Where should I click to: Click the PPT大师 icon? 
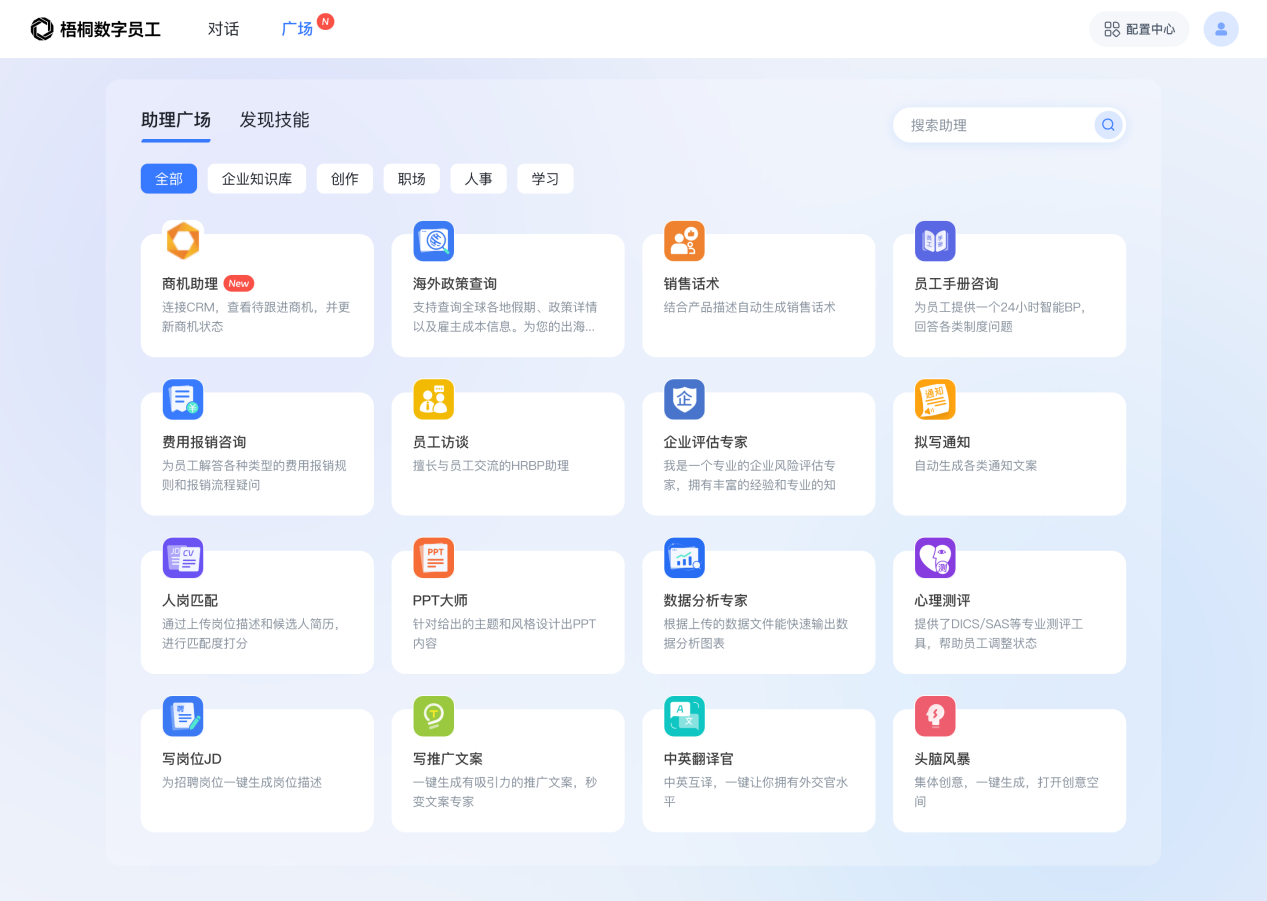pyautogui.click(x=434, y=558)
